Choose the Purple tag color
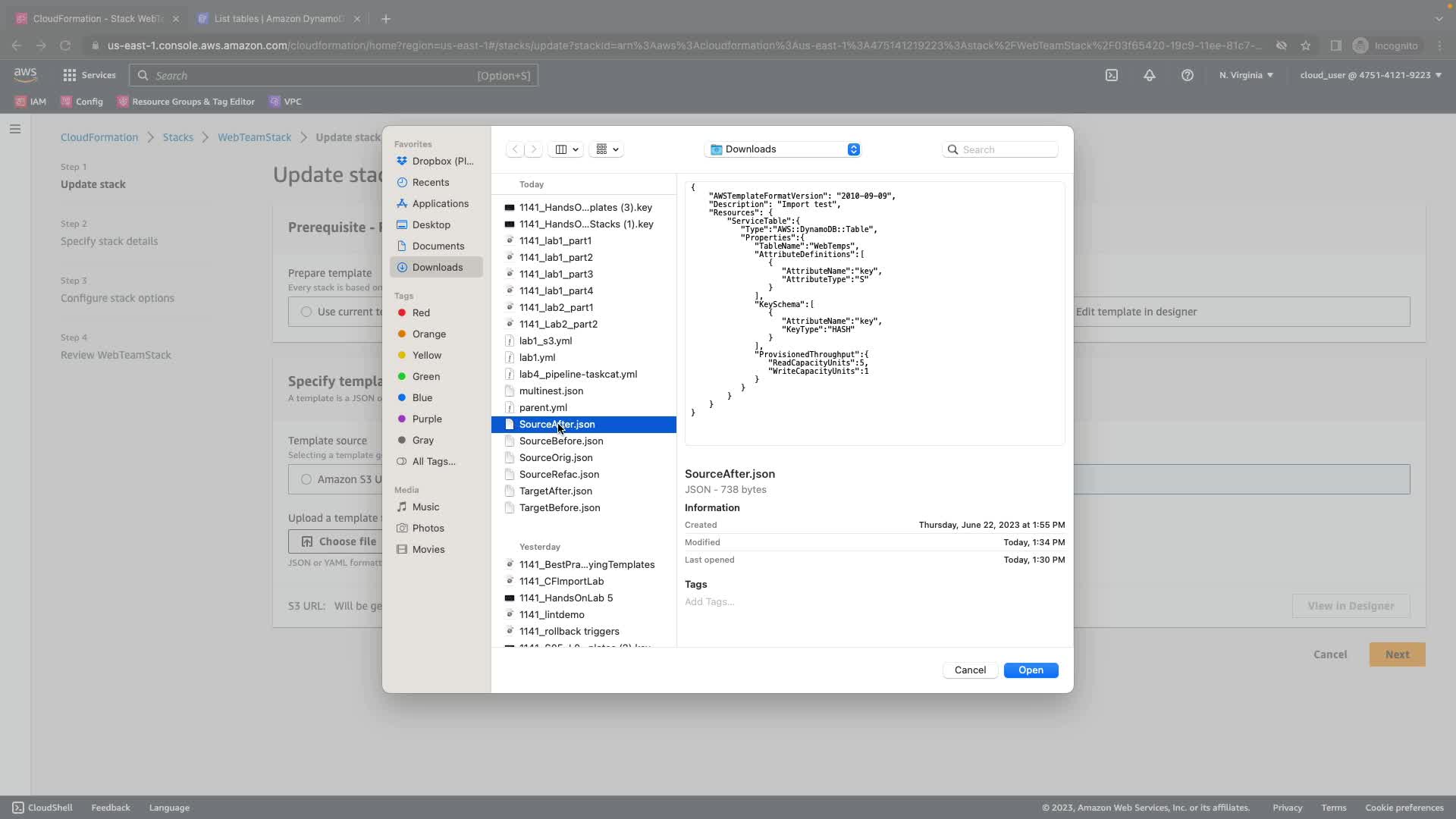 click(x=426, y=419)
